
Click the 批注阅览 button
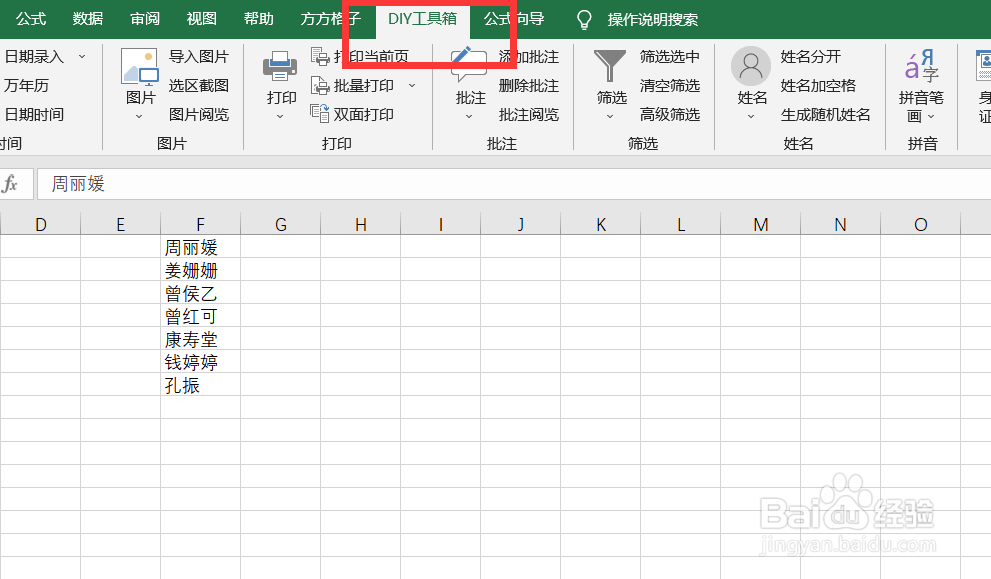(528, 114)
